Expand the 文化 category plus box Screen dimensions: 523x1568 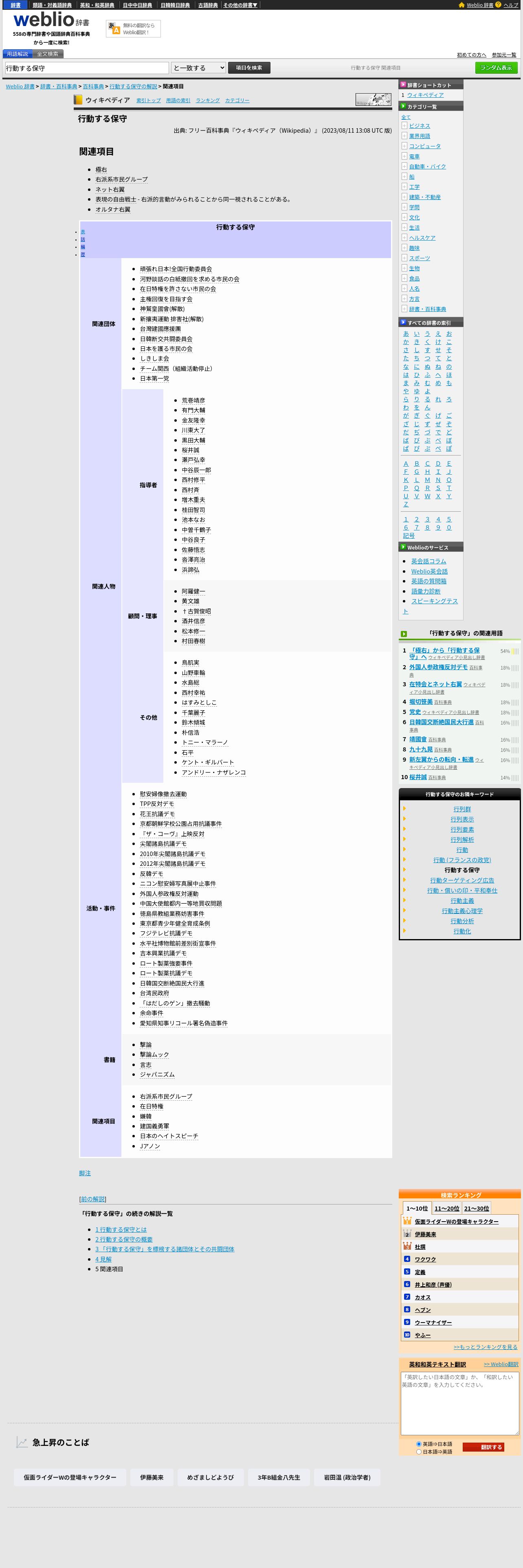404,217
